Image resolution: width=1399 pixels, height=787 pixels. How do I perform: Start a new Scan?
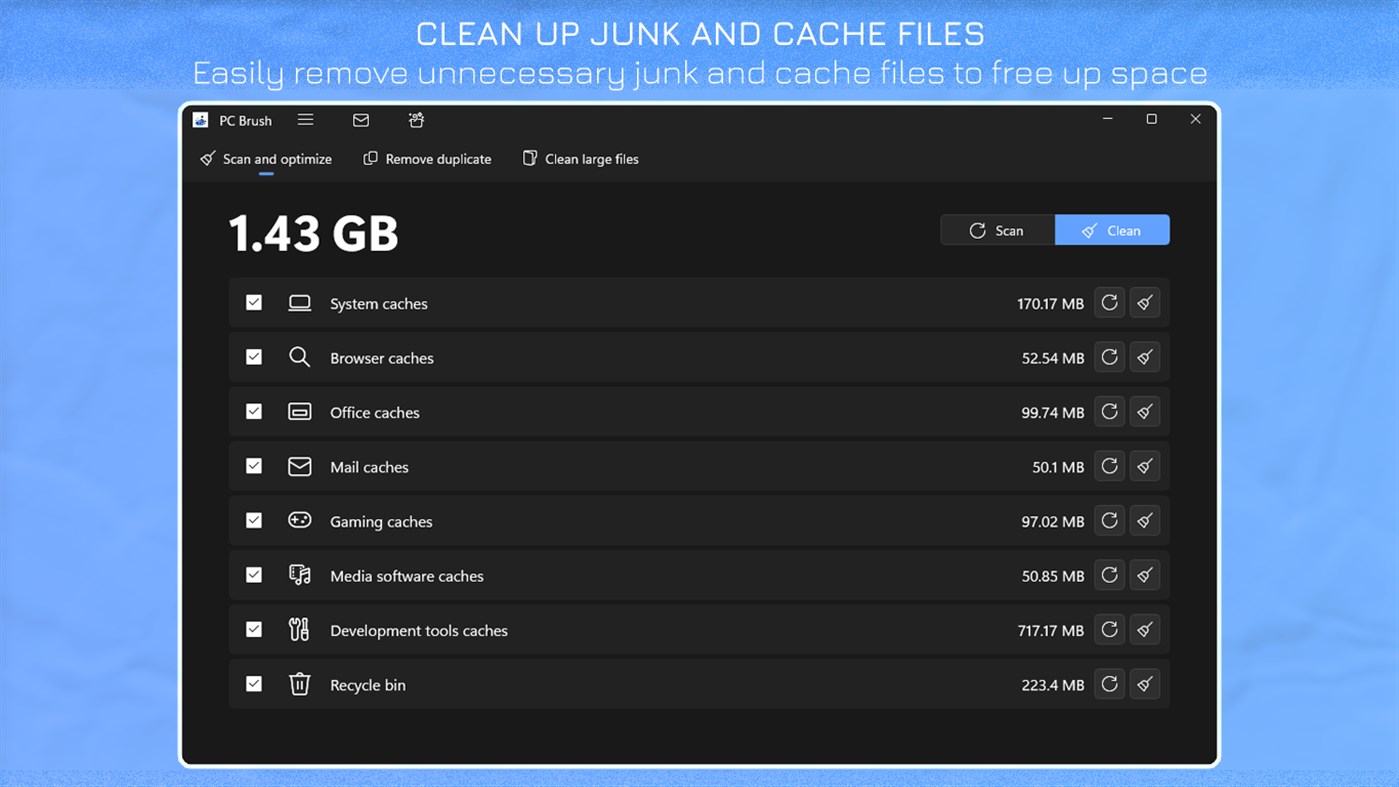tap(997, 230)
